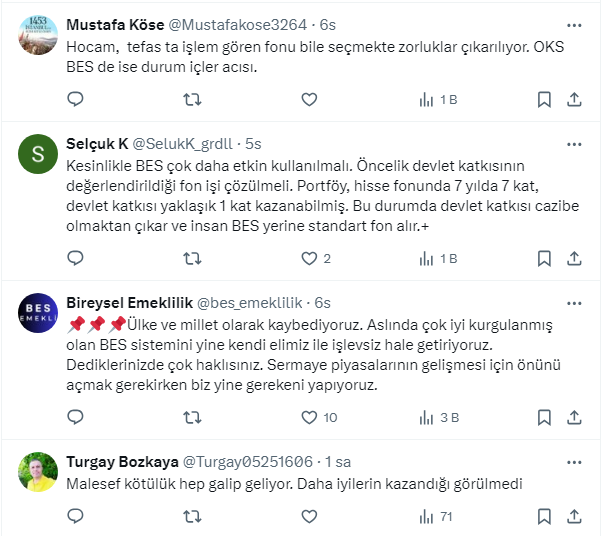Retweet Selçuk K's tweet
The width and height of the screenshot is (610, 536).
pyautogui.click(x=193, y=258)
